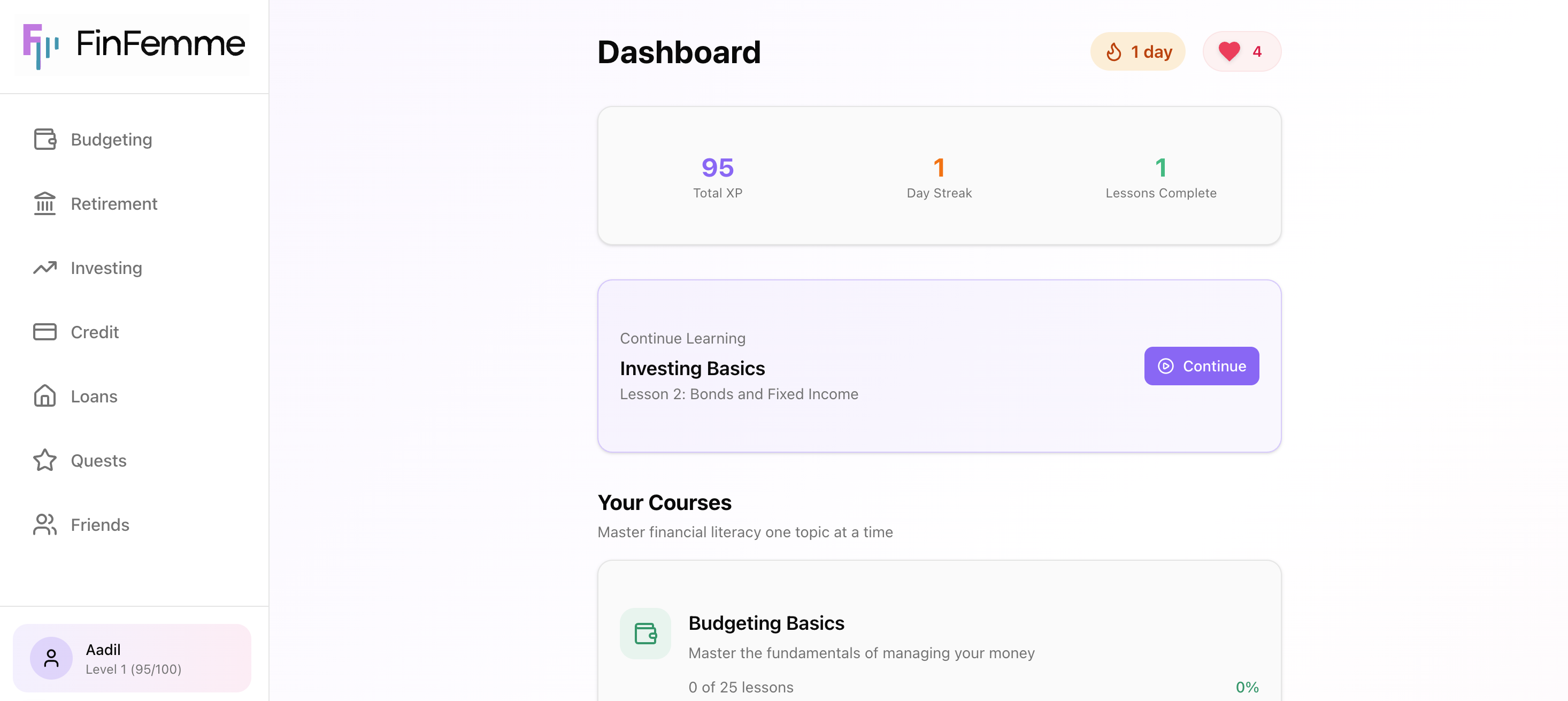Viewport: 1568px width, 701px height.
Task: Click the Retirement bank building icon
Action: tap(44, 203)
